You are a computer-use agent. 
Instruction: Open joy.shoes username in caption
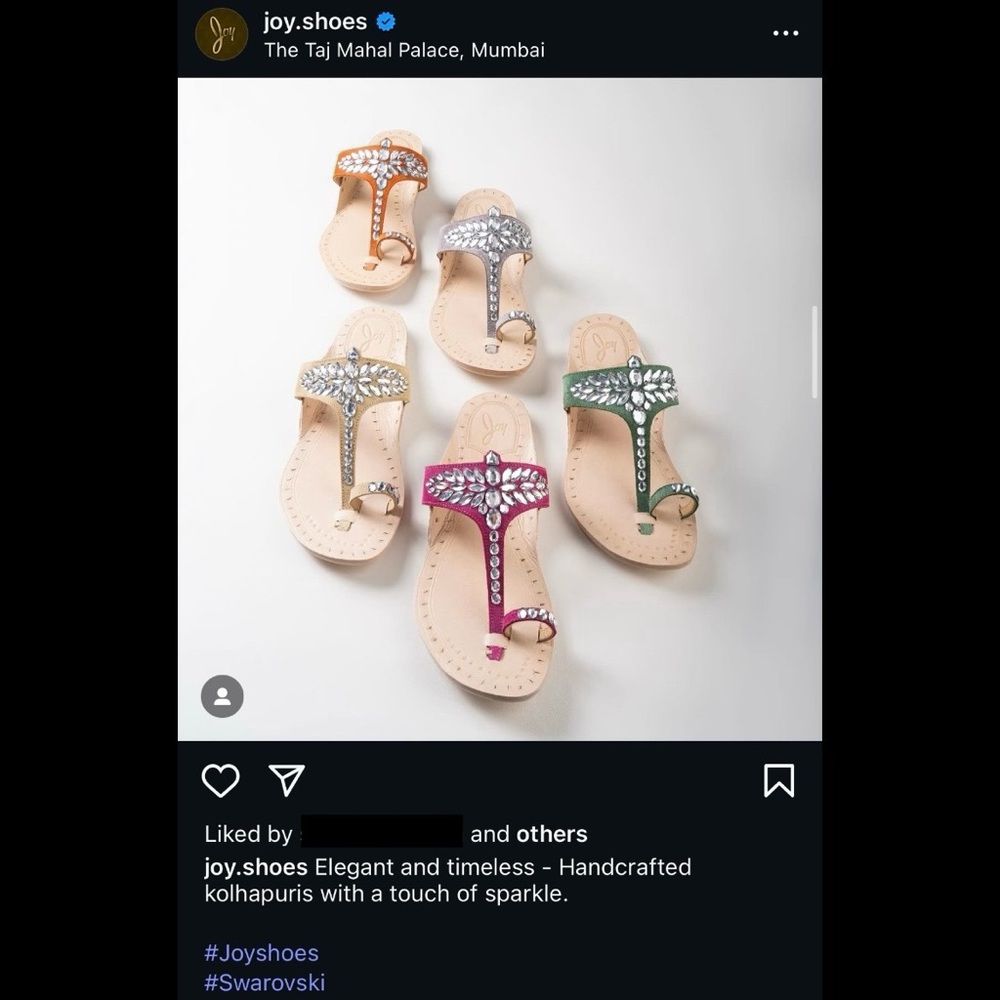tap(256, 867)
